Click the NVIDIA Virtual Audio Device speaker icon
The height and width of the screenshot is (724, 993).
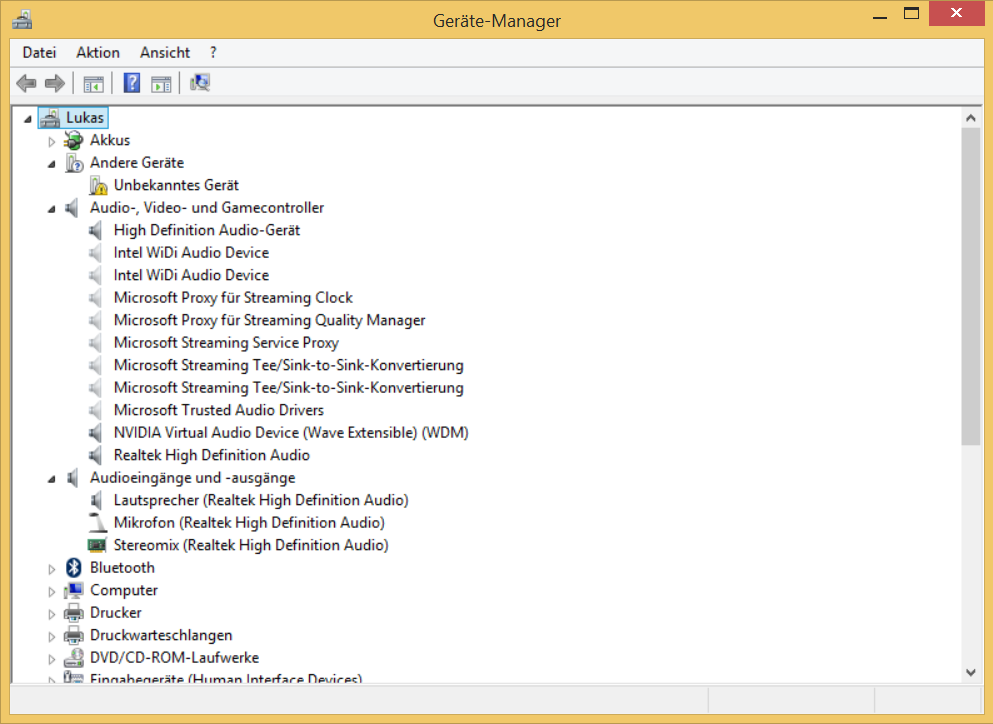[96, 433]
